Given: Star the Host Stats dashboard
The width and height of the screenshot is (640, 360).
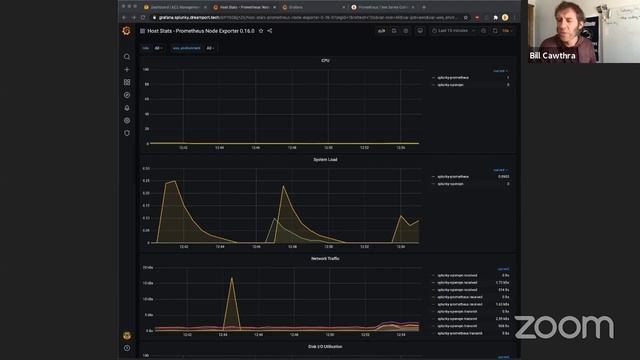Looking at the screenshot, I should click(x=261, y=31).
